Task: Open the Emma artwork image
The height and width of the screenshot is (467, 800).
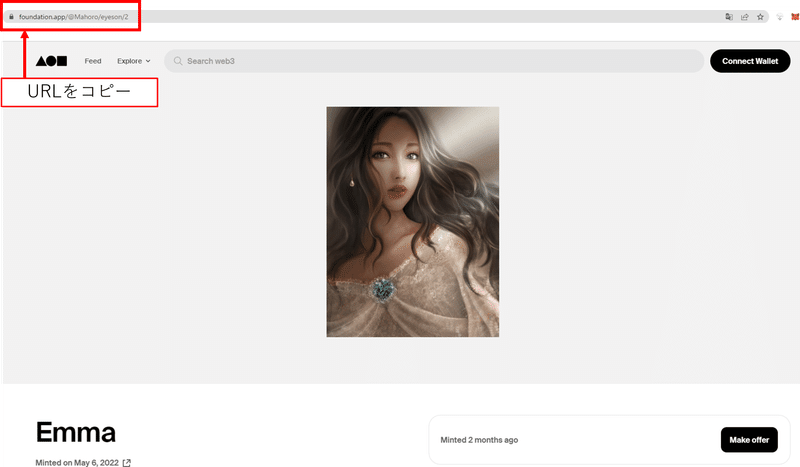Action: click(x=413, y=222)
